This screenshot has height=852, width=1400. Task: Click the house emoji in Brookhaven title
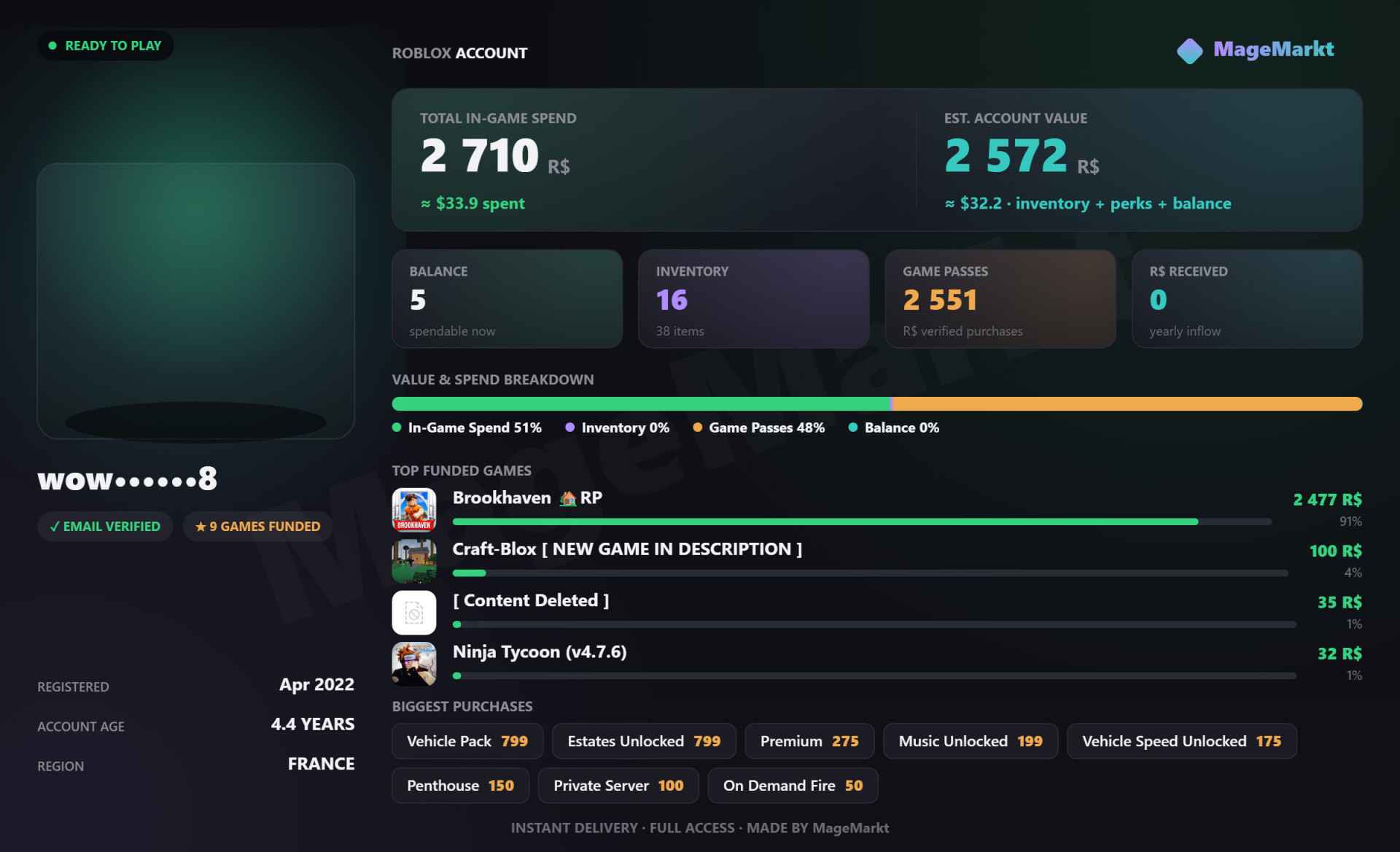coord(567,498)
